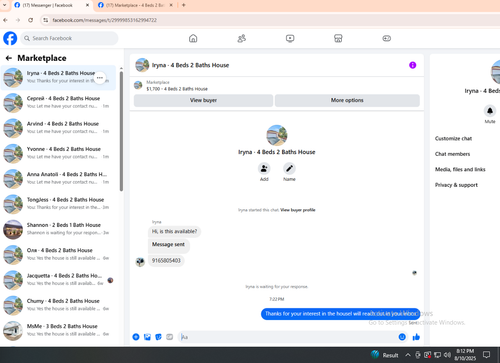Open new browser tab with plus
Image resolution: width=500 pixels, height=363 pixels.
click(x=183, y=5)
